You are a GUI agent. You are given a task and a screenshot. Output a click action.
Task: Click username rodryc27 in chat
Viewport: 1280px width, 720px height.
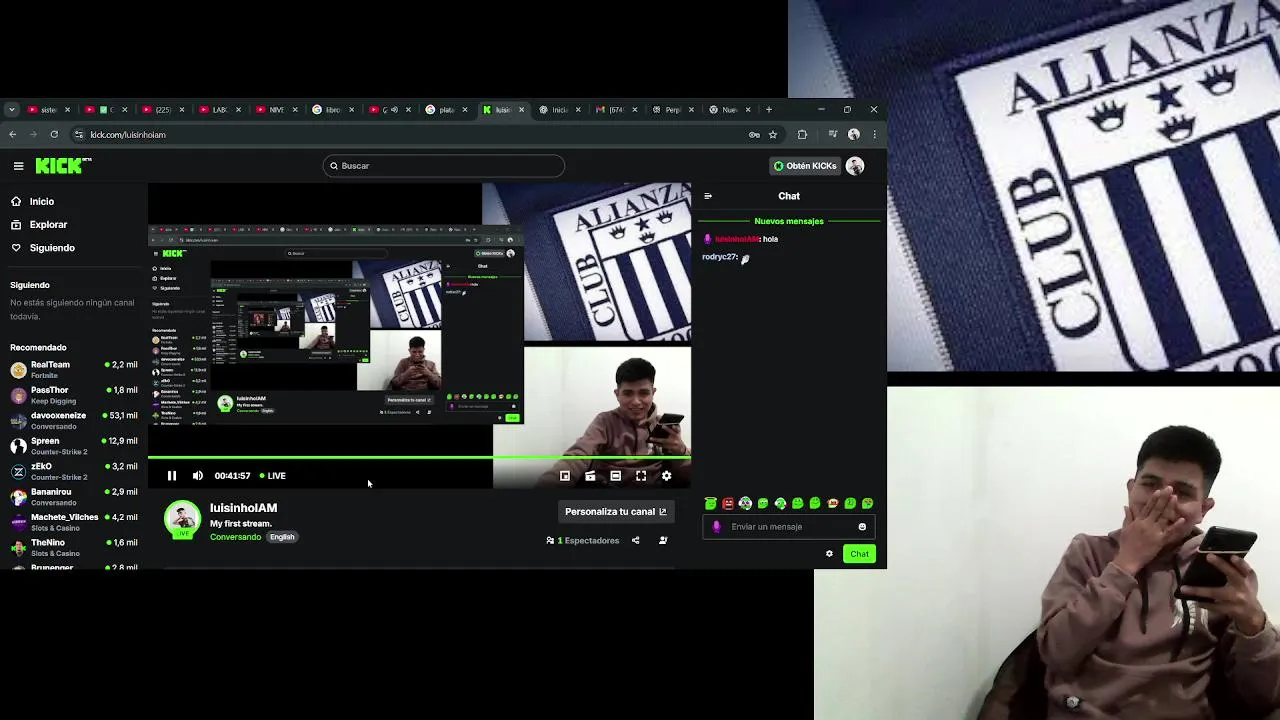click(720, 257)
